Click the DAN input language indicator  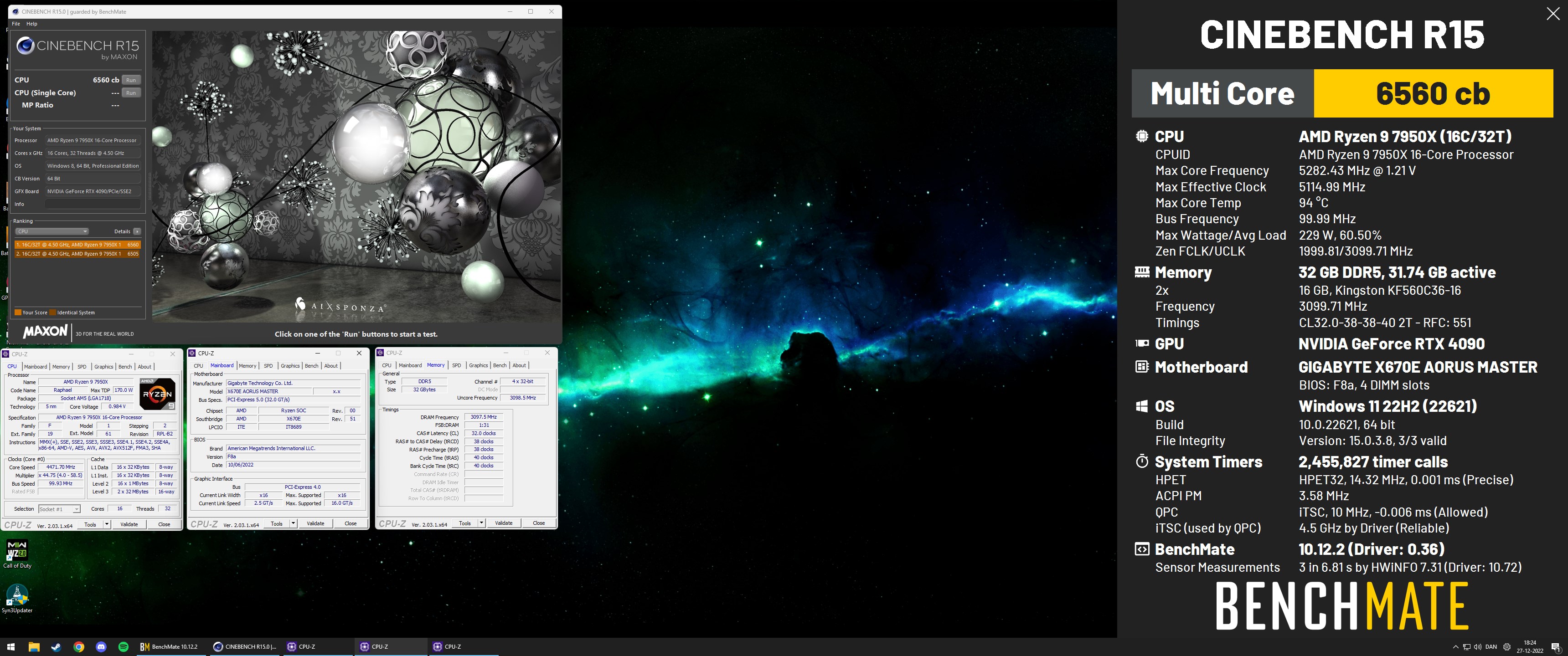[1491, 647]
